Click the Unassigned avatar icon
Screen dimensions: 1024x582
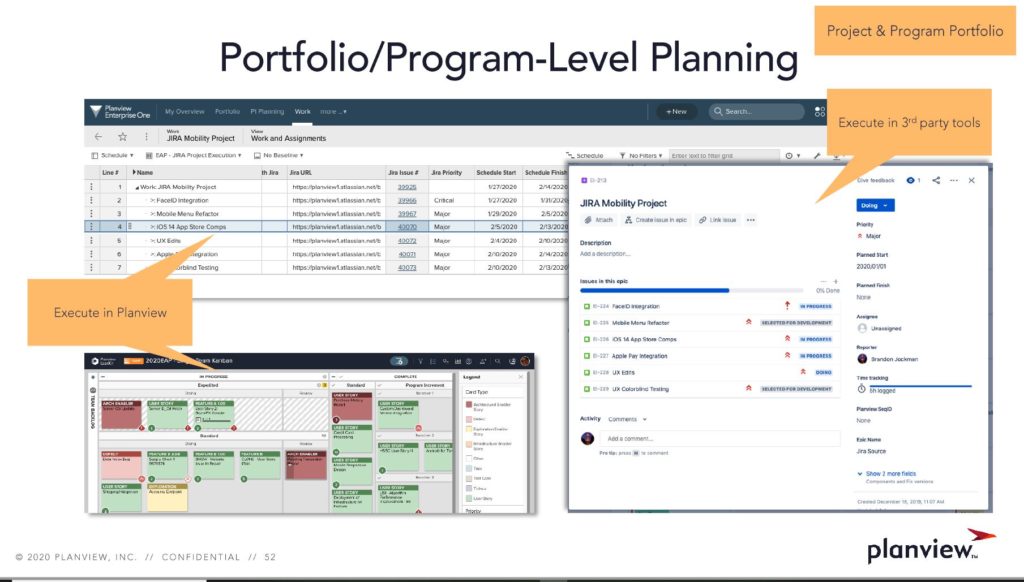pyautogui.click(x=862, y=328)
